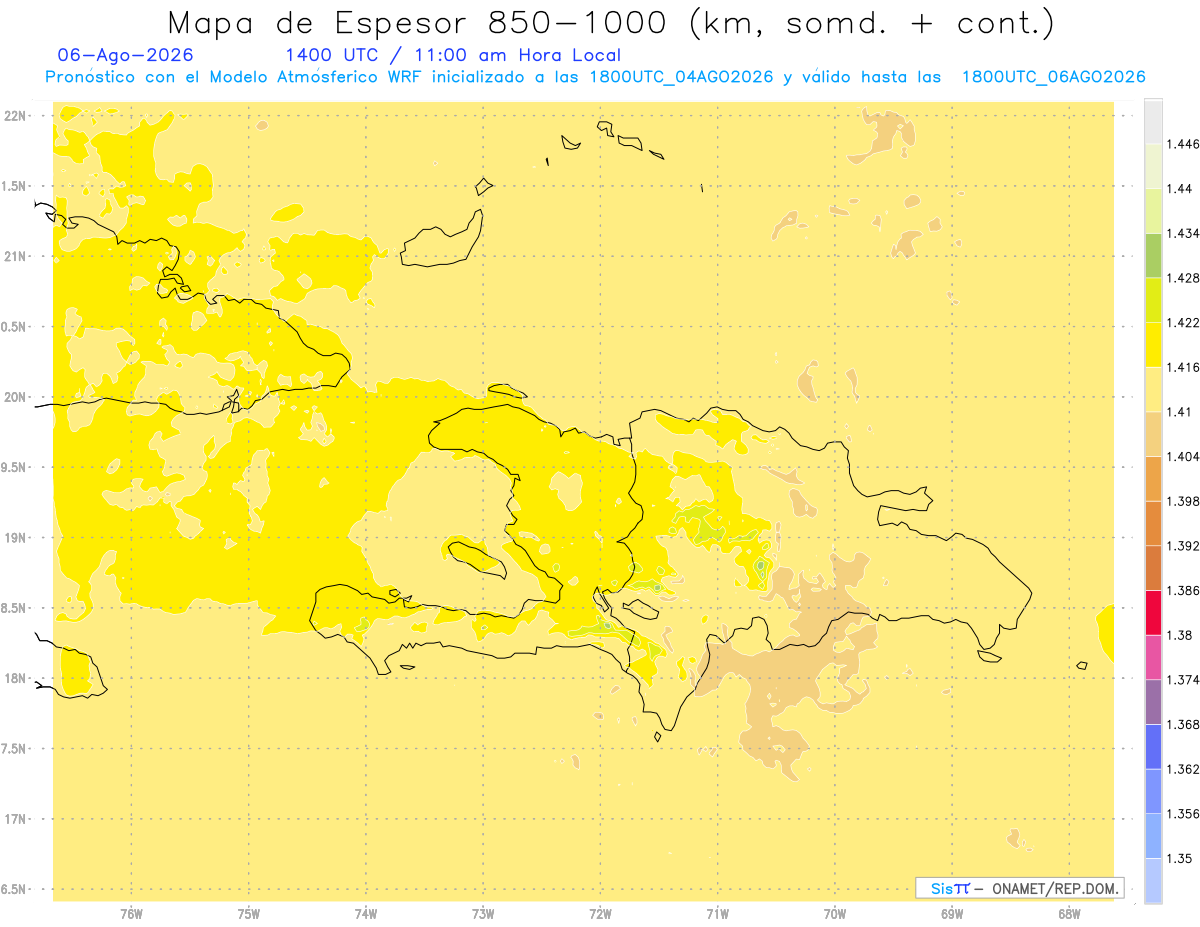Screen dimensions: 1200x927
Task: Click the colorbar value '1.434'
Action: [x=1184, y=233]
